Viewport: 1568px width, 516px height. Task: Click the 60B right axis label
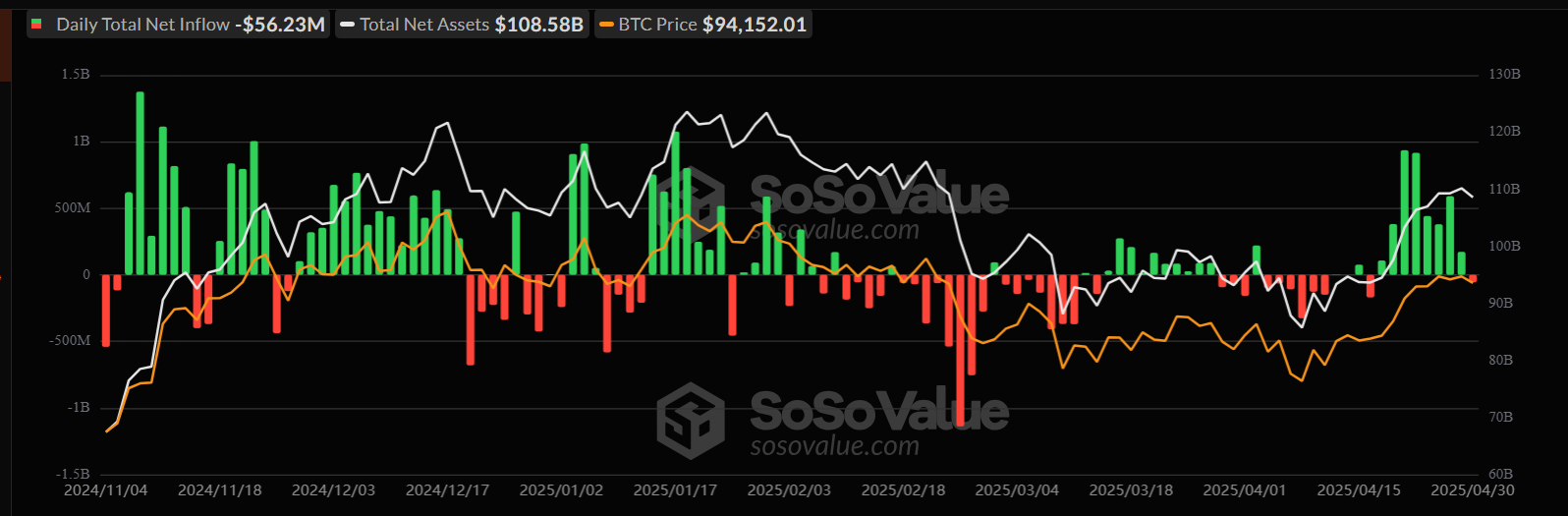(x=1501, y=475)
